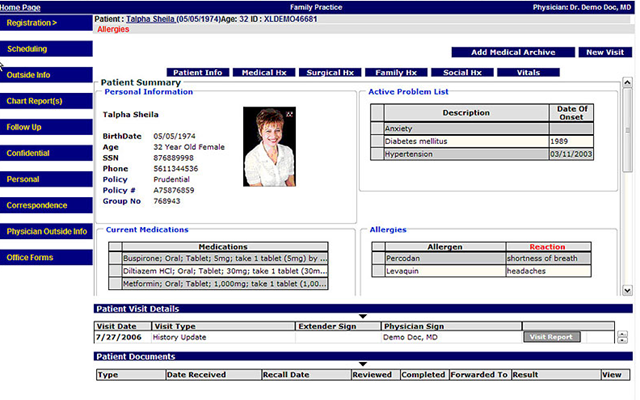Open Office Forms section

(x=46, y=258)
